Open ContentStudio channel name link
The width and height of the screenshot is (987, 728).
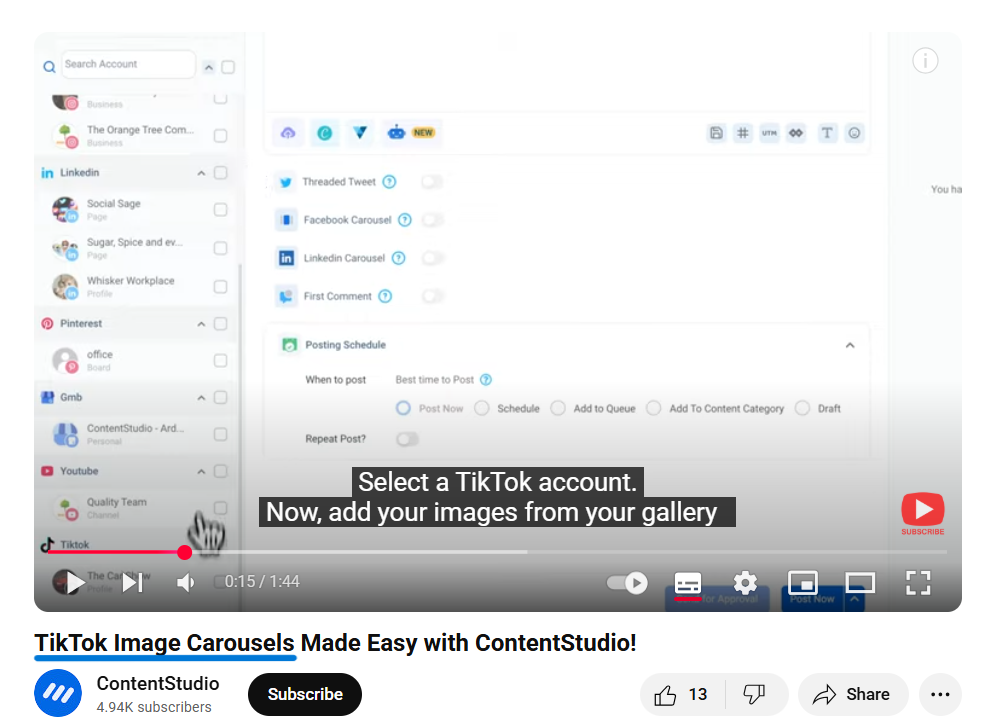[x=158, y=683]
